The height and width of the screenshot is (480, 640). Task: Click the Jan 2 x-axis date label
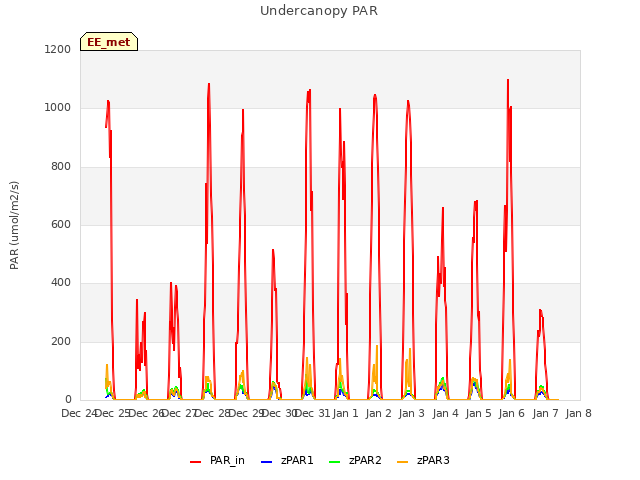[379, 414]
